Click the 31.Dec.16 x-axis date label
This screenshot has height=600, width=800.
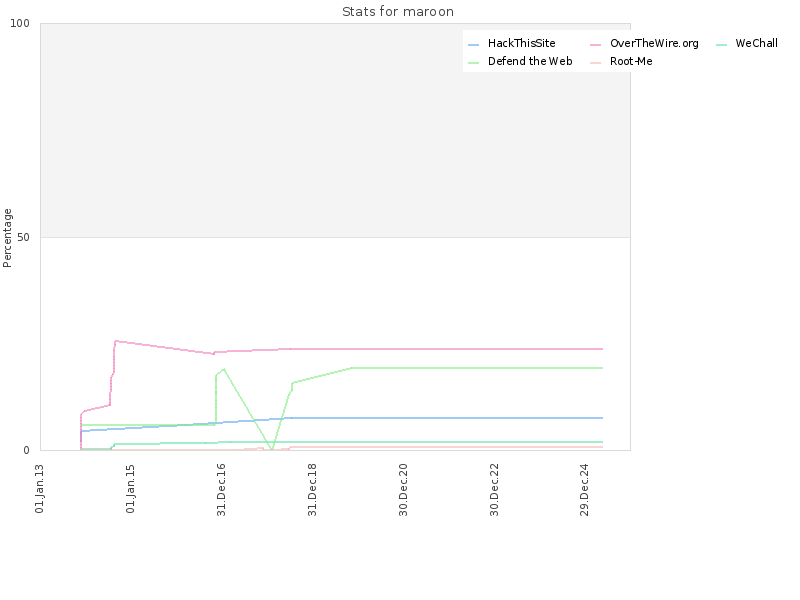click(x=221, y=490)
